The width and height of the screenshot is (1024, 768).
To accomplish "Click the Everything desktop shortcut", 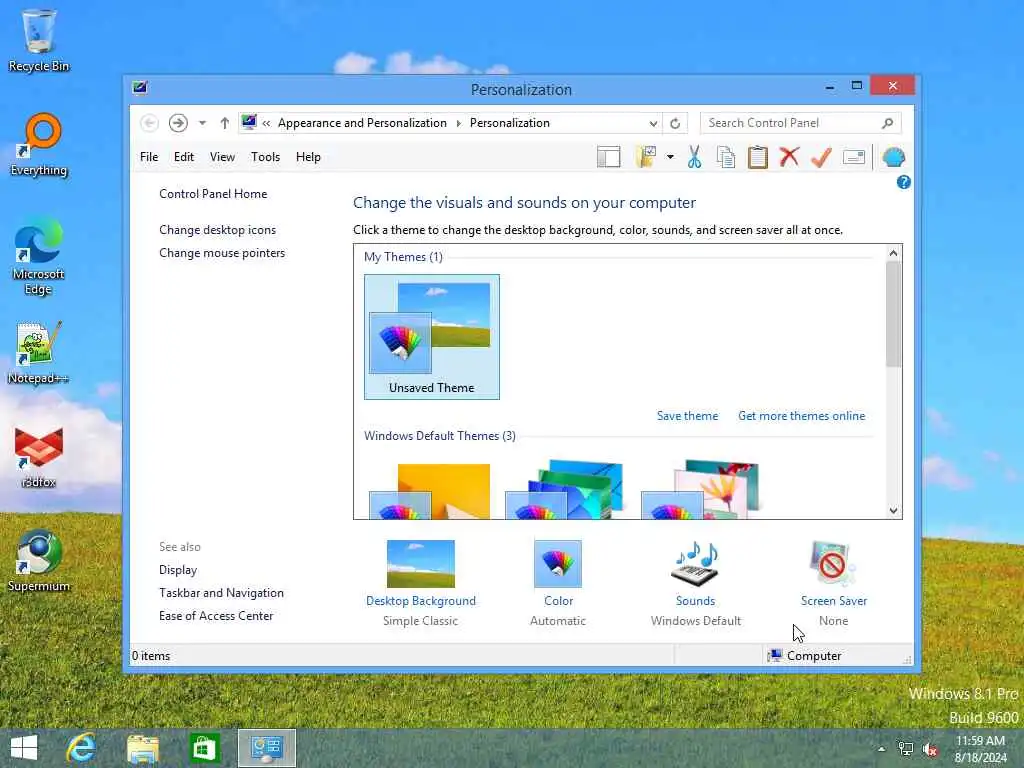I will (x=39, y=145).
